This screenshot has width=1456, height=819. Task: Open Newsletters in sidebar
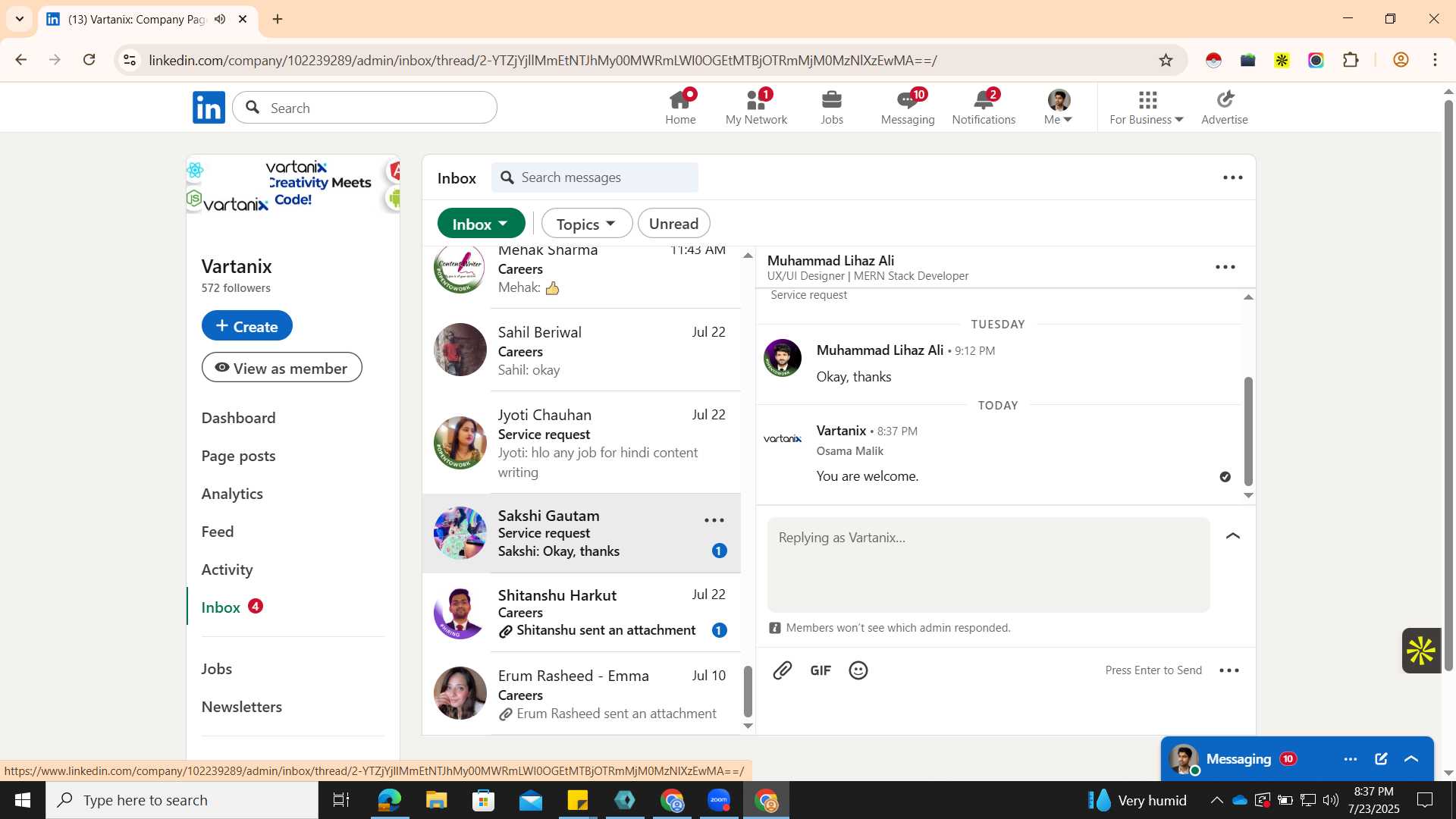[241, 707]
